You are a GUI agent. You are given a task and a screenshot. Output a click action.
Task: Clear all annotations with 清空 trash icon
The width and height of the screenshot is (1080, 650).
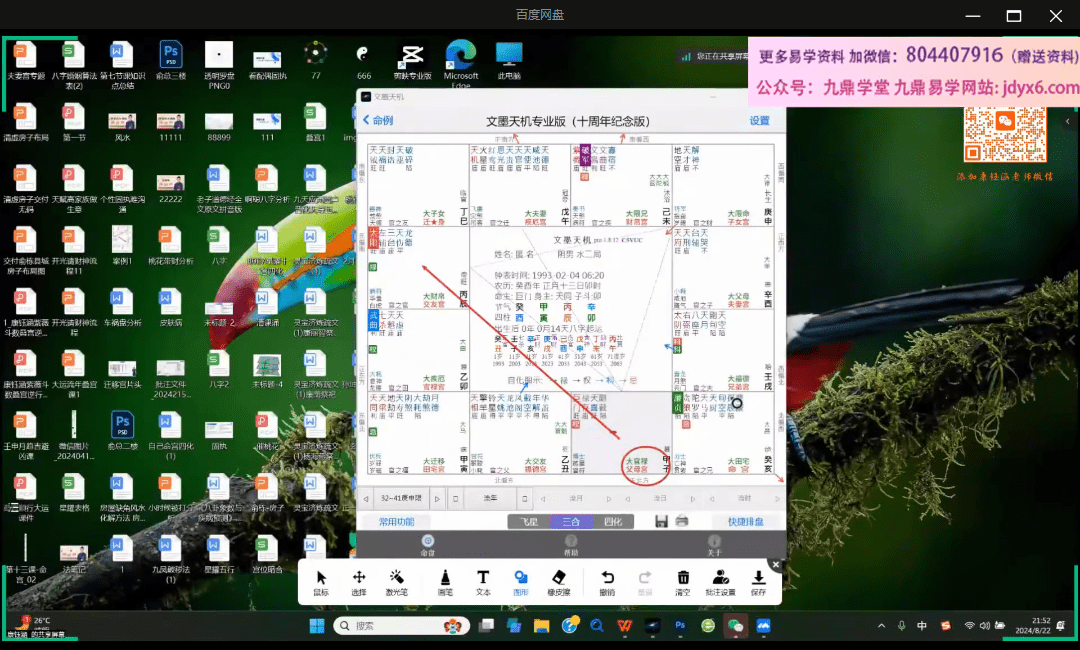click(x=683, y=582)
